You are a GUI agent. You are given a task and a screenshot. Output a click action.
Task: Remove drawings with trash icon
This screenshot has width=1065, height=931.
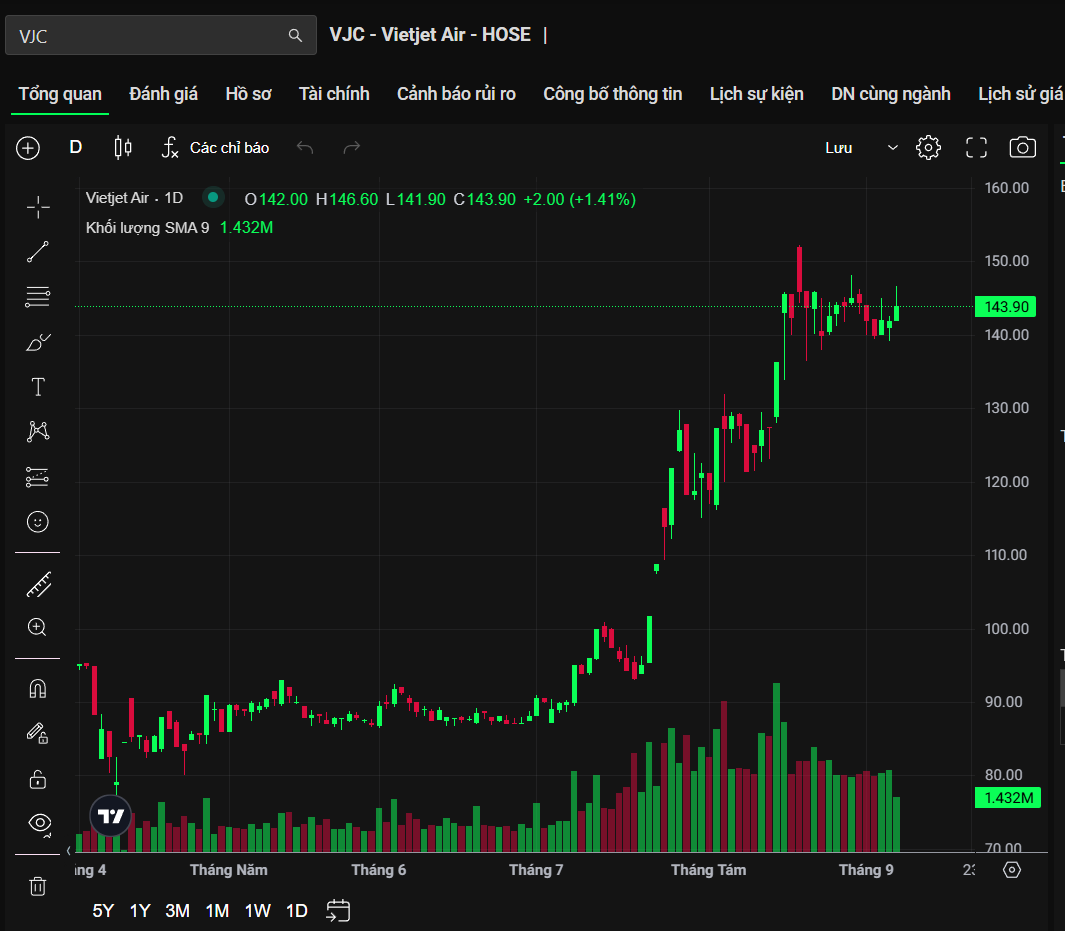[x=38, y=886]
